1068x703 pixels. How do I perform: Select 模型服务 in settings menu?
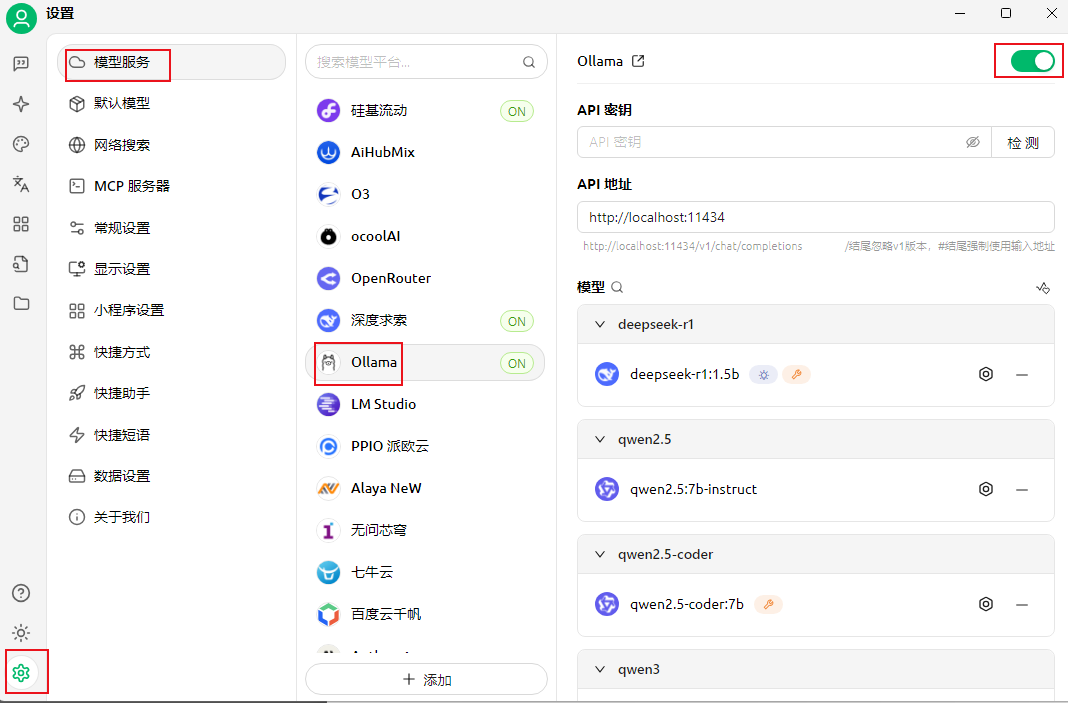pyautogui.click(x=171, y=62)
